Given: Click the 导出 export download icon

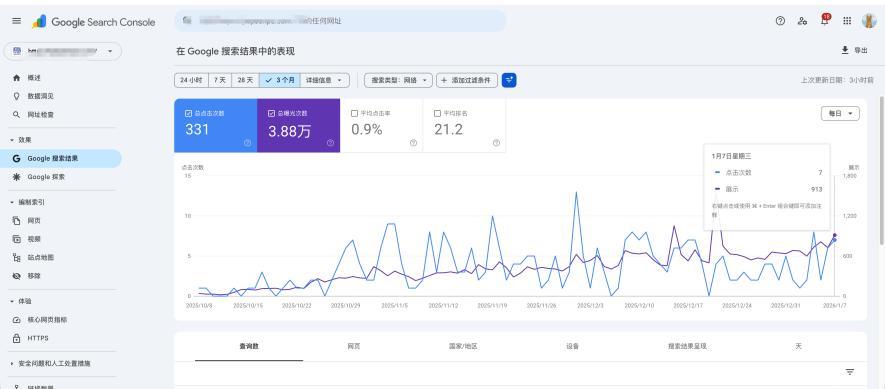Looking at the screenshot, I should coord(845,50).
